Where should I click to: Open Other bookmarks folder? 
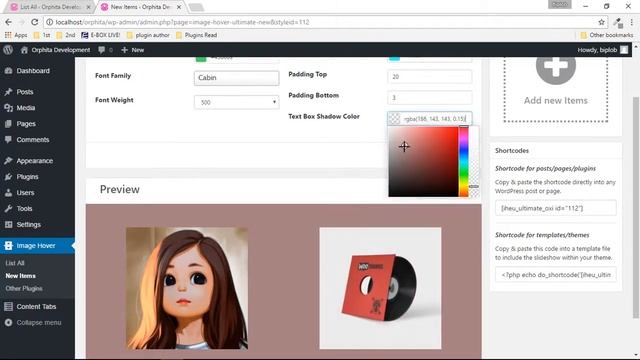click(607, 35)
